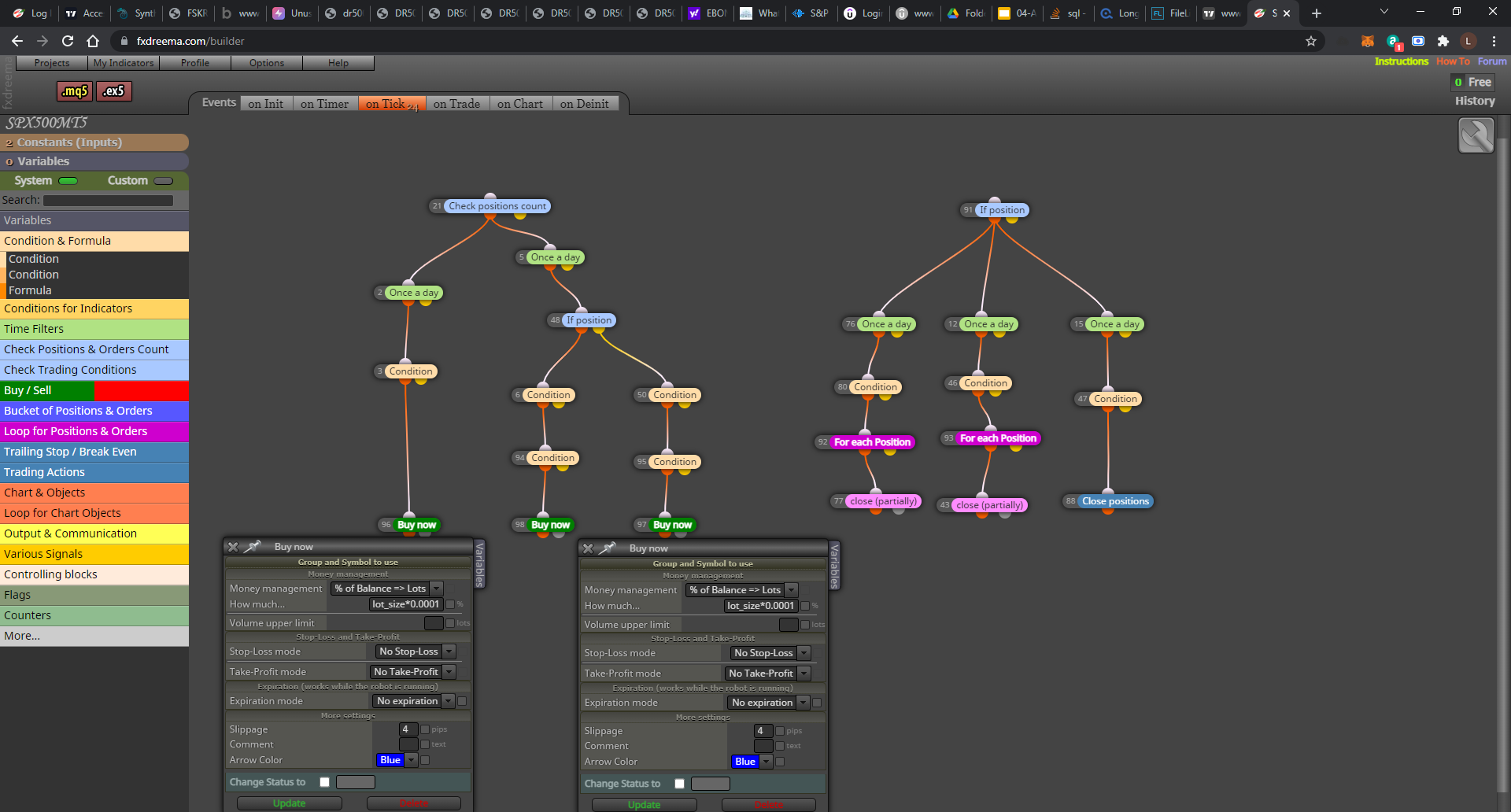Open the browser extensions puzzle icon

tap(1443, 41)
